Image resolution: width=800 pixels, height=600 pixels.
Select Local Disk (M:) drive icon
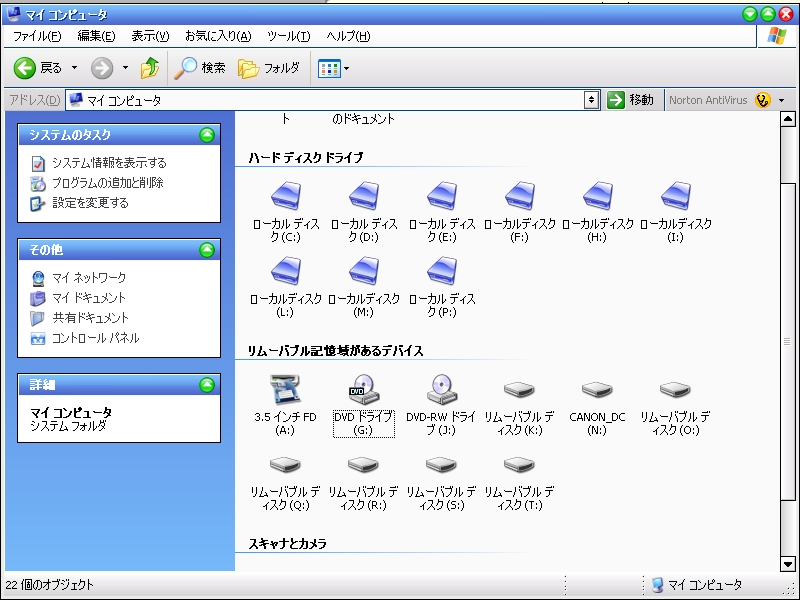click(x=364, y=270)
